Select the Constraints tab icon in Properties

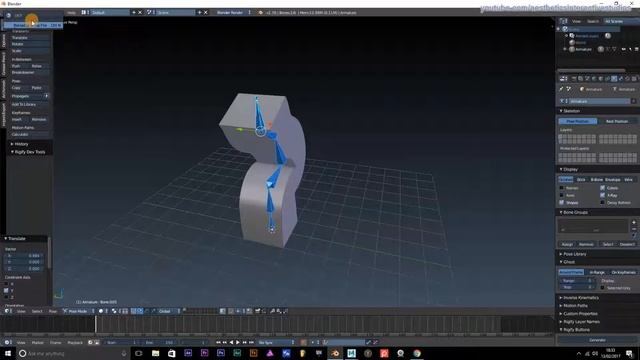click(607, 78)
